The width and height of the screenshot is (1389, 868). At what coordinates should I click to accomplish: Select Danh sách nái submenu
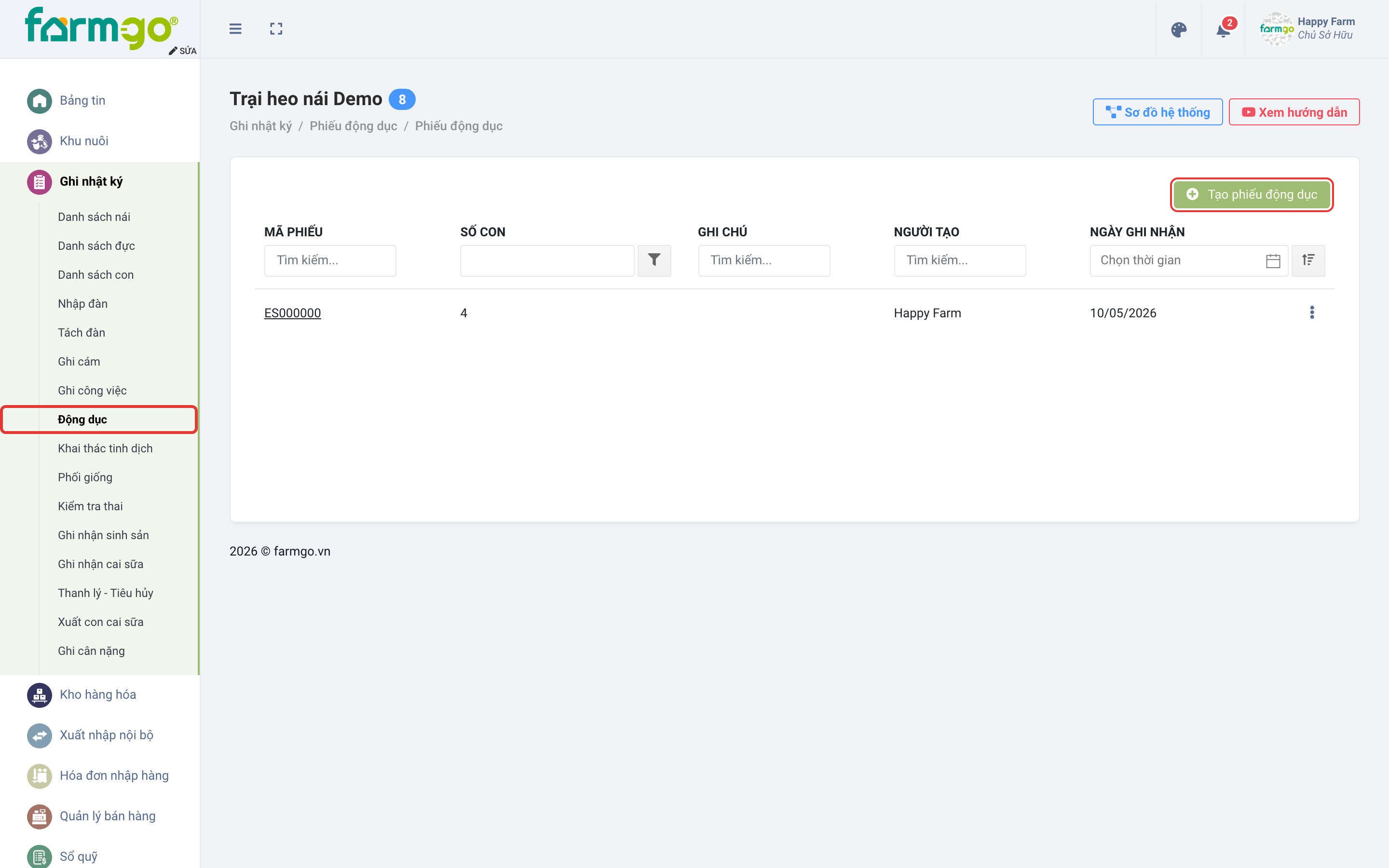click(x=94, y=217)
